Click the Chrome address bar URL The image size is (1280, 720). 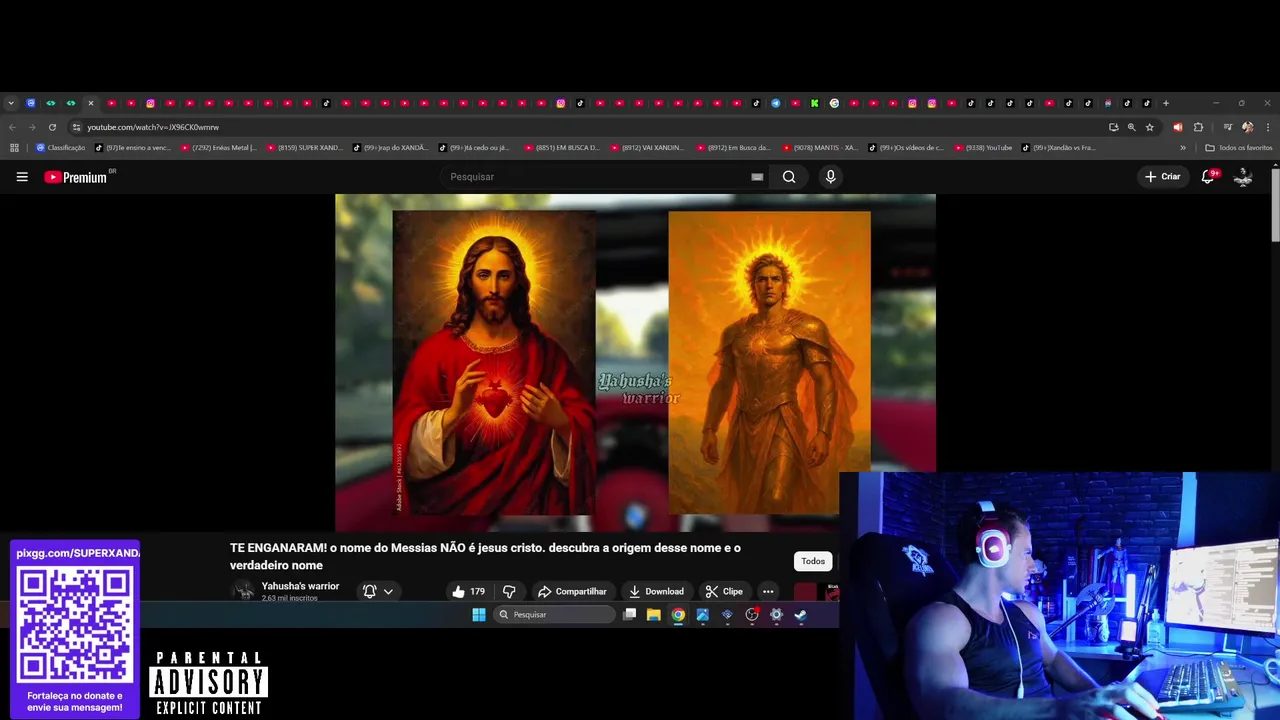coord(153,127)
